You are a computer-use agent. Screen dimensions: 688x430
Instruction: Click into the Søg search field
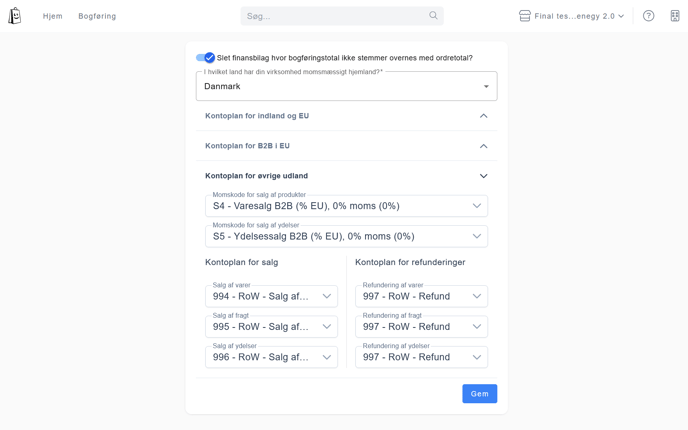335,16
